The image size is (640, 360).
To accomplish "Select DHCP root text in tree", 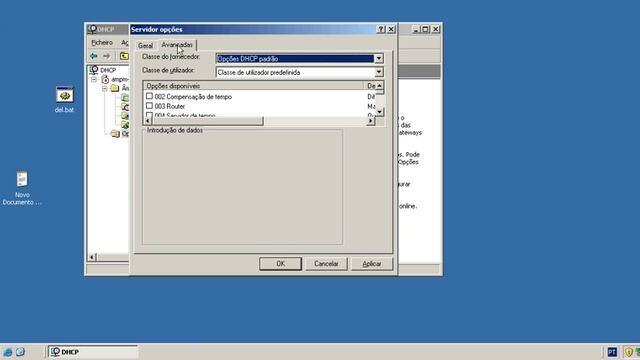I will 108,70.
